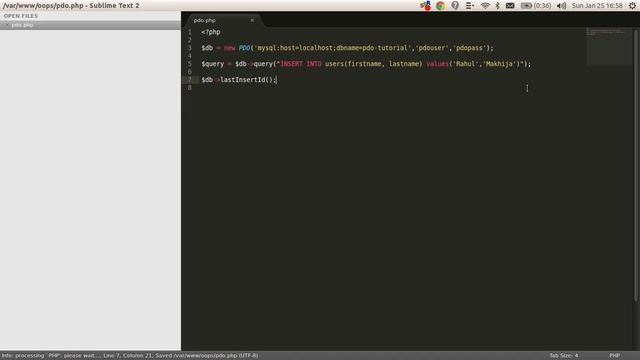Viewport: 640px width, 360px height.
Task: Open the mail messaging indicator
Action: pyautogui.click(x=510, y=6)
